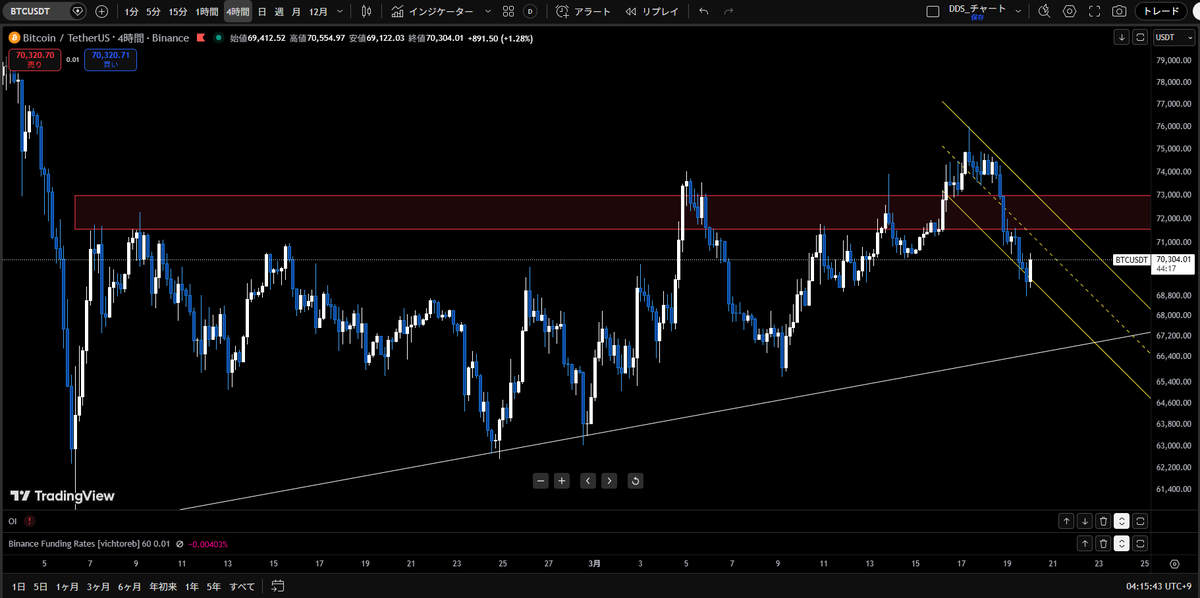
Task: Switch to the 日 daily timeframe
Action: point(262,12)
